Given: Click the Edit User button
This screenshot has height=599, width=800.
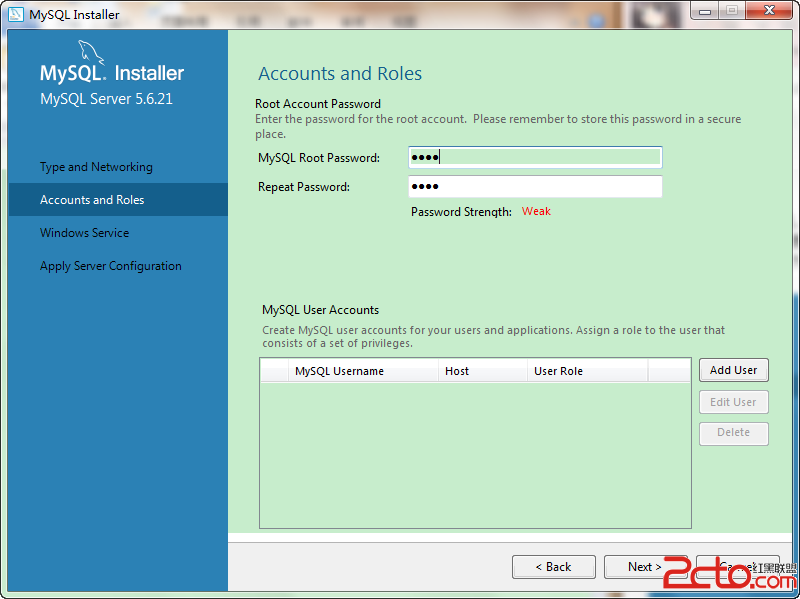Looking at the screenshot, I should pos(734,402).
